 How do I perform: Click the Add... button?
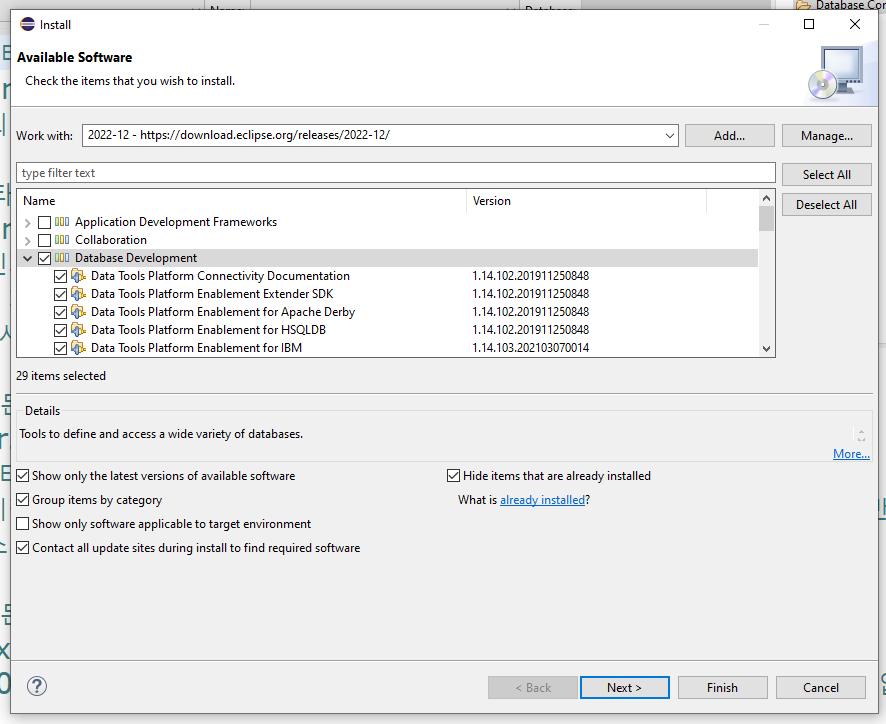[729, 136]
